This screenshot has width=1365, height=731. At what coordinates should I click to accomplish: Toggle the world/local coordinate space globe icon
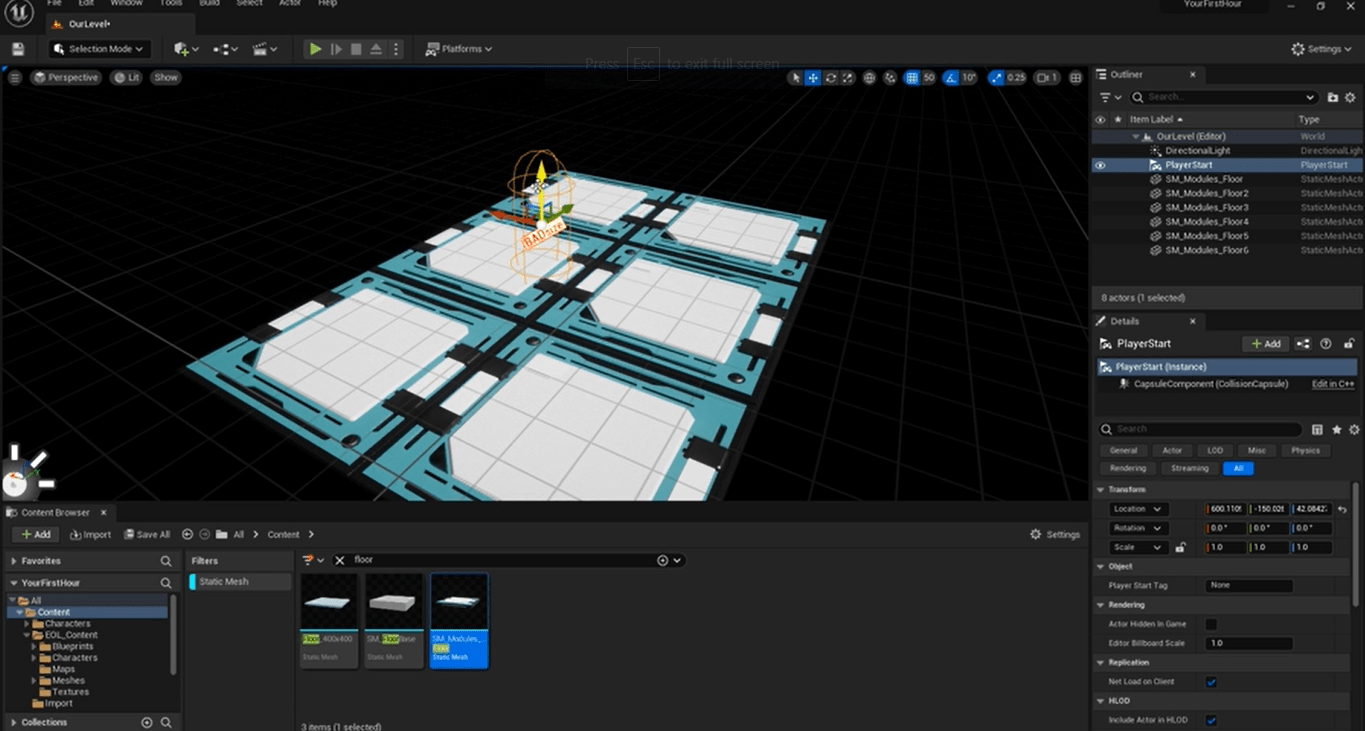pos(869,78)
